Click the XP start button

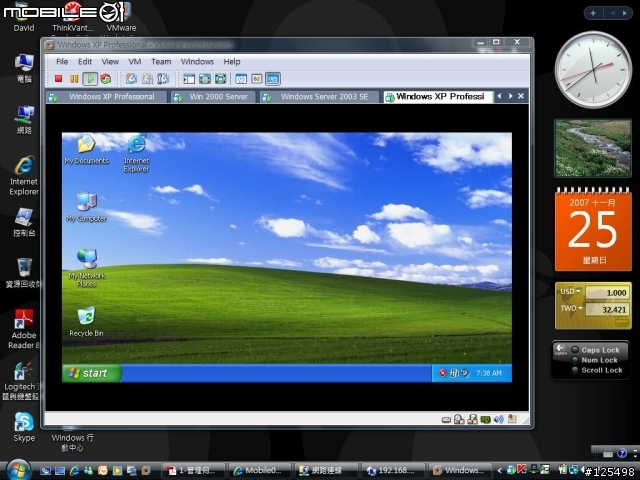[x=91, y=373]
